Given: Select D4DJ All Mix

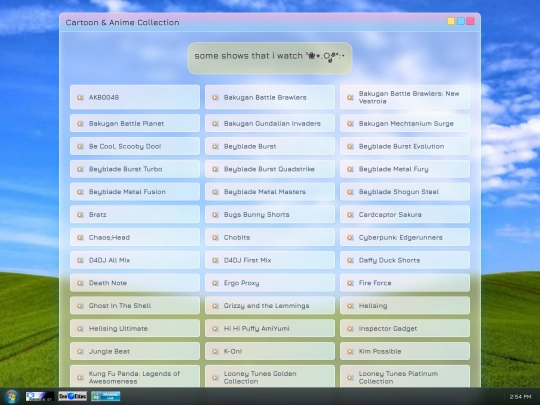Looking at the screenshot, I should pos(135,260).
